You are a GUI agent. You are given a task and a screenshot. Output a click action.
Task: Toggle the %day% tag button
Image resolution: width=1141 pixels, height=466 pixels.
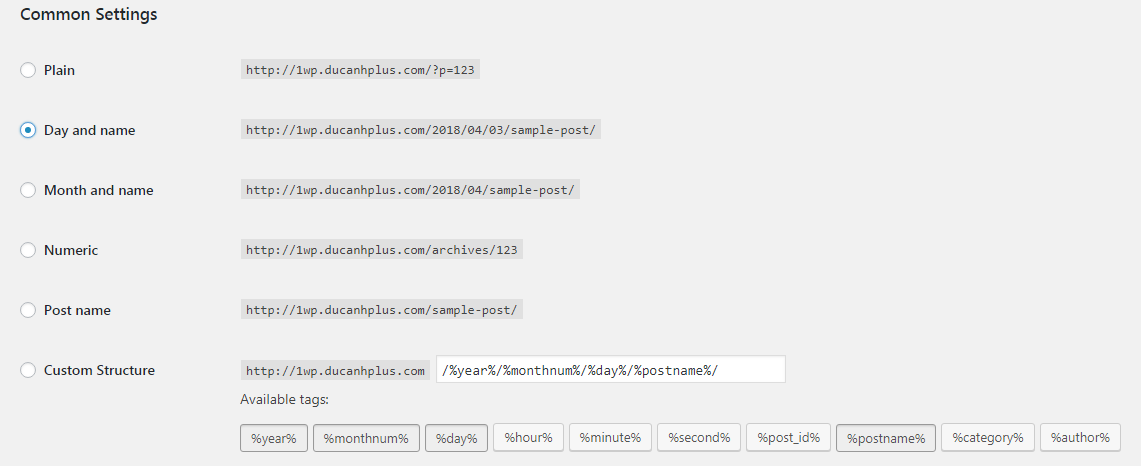[x=456, y=438]
